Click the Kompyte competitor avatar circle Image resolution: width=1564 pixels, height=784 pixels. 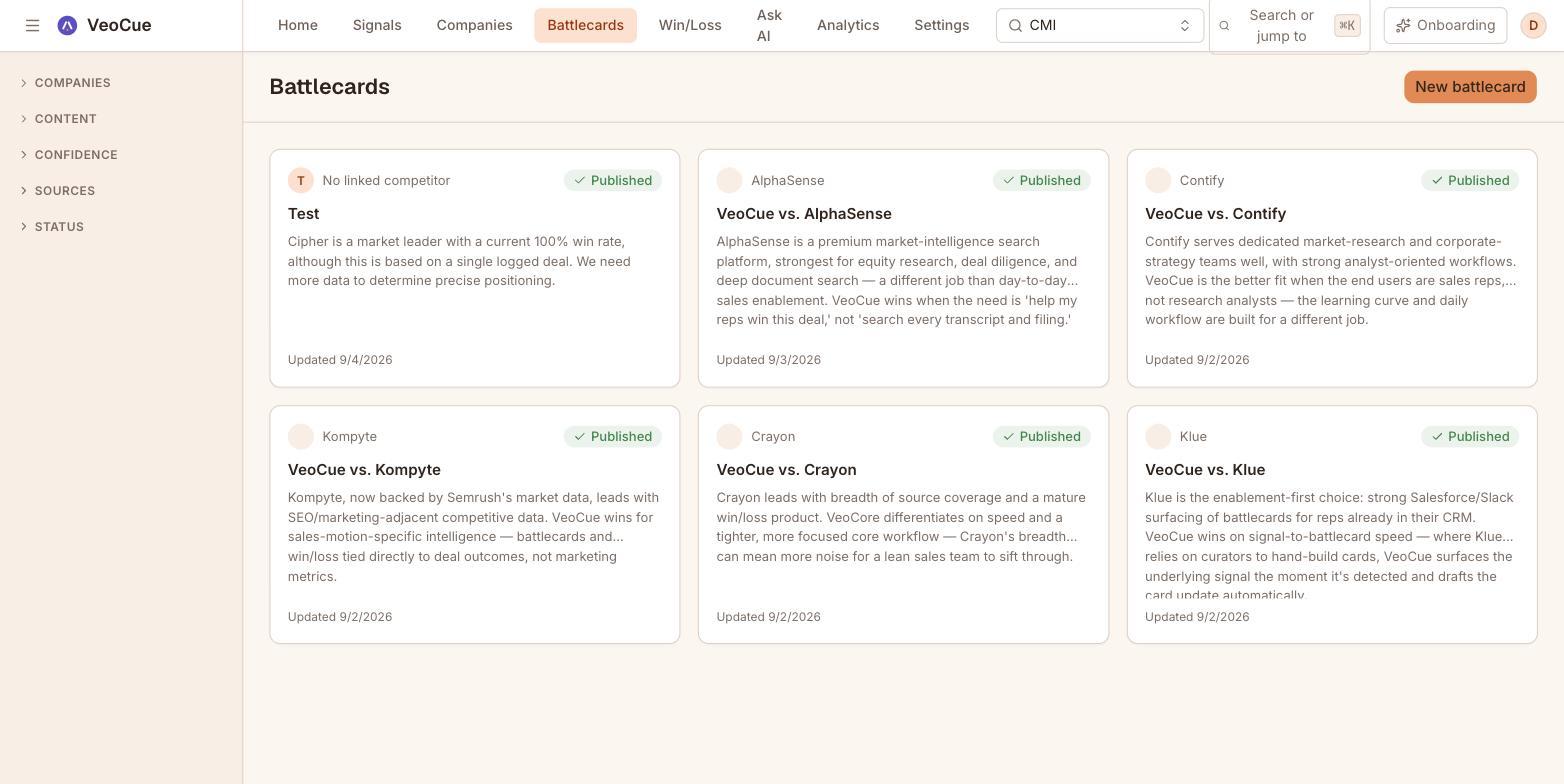tap(300, 436)
